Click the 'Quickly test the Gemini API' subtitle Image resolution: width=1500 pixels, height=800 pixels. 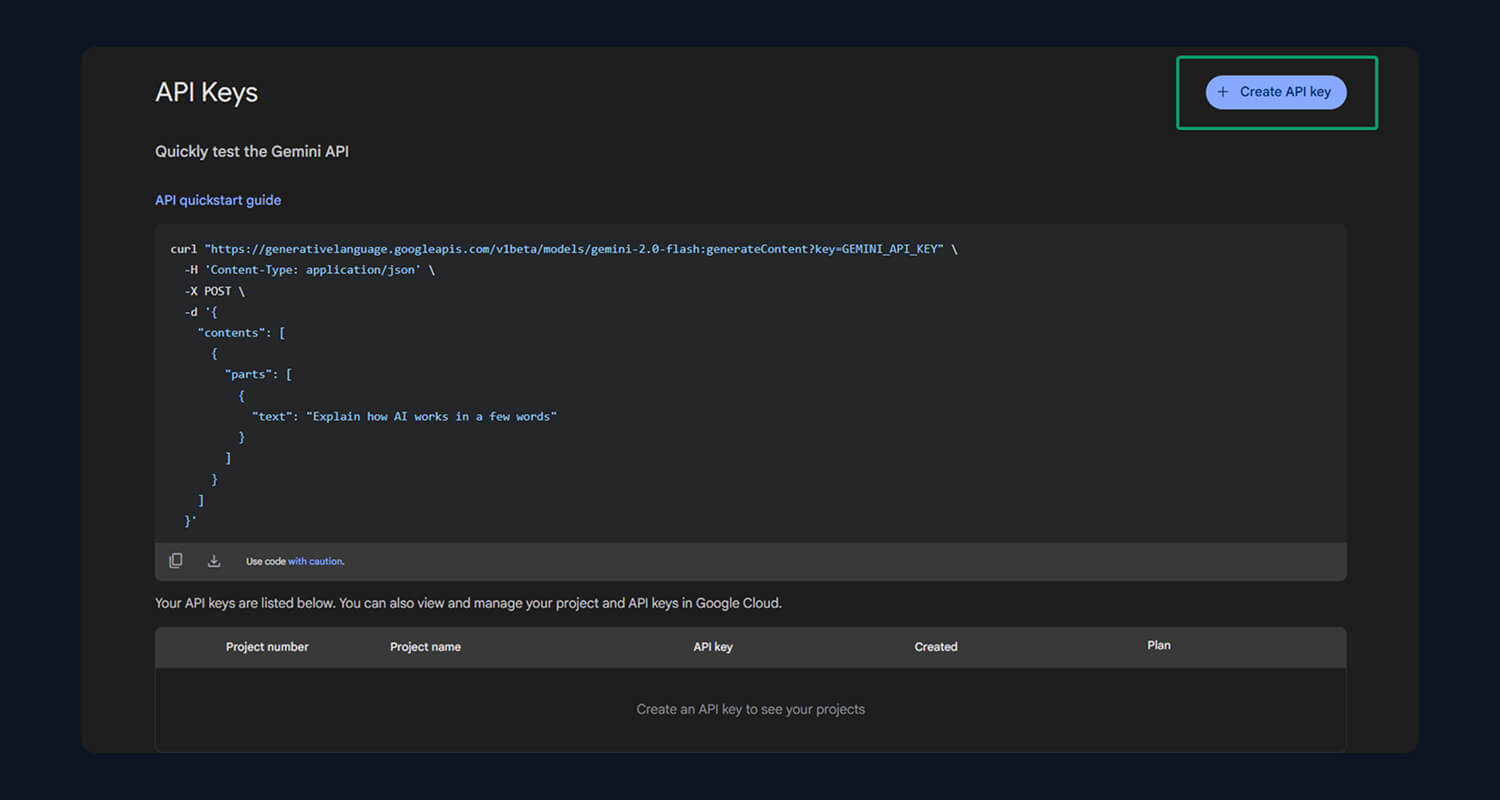tap(252, 152)
